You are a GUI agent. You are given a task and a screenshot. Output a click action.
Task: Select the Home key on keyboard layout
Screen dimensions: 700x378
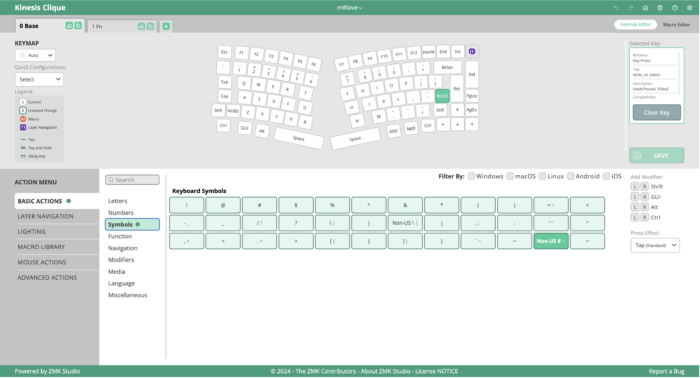[x=429, y=52]
